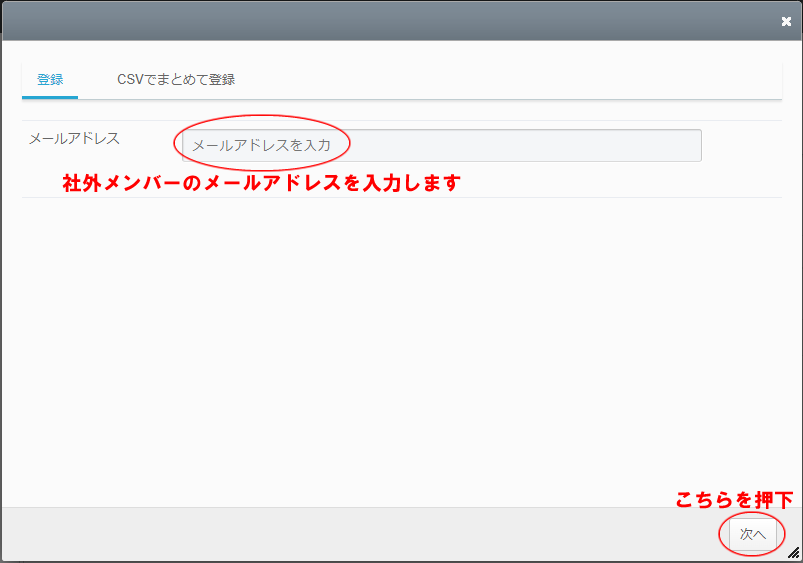
Task: Close the dialog with the X icon
Action: 786,22
